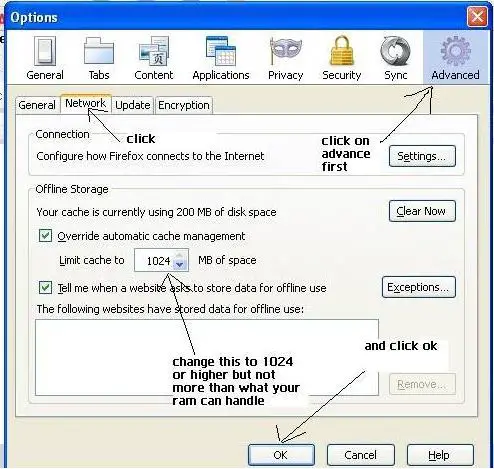Open the Privacy mask icon
This screenshot has height=469, width=494.
tap(286, 51)
